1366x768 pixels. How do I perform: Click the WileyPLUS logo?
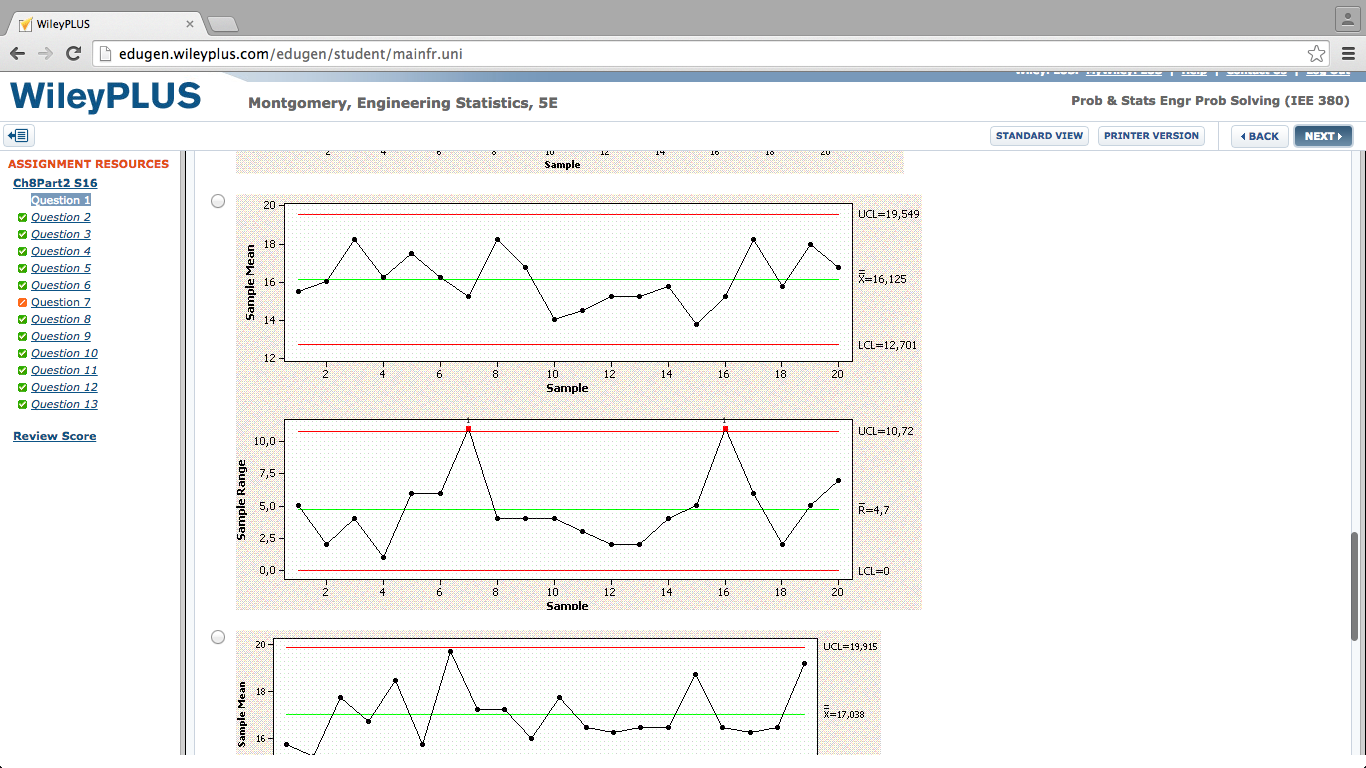pos(105,97)
